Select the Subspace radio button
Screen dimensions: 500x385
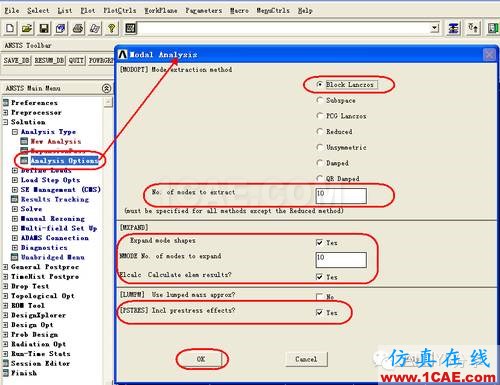(x=319, y=100)
